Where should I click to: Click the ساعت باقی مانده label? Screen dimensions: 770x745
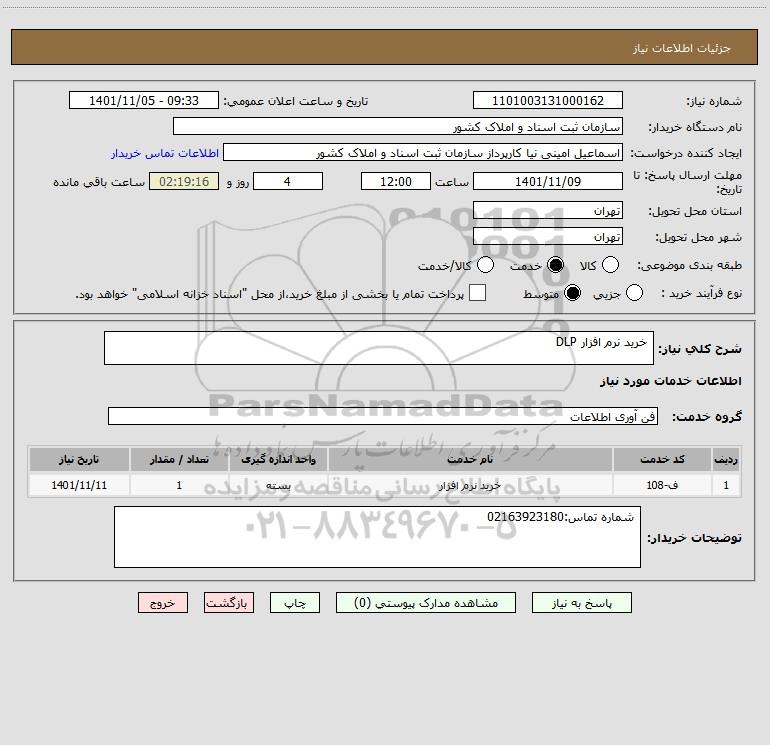point(99,182)
